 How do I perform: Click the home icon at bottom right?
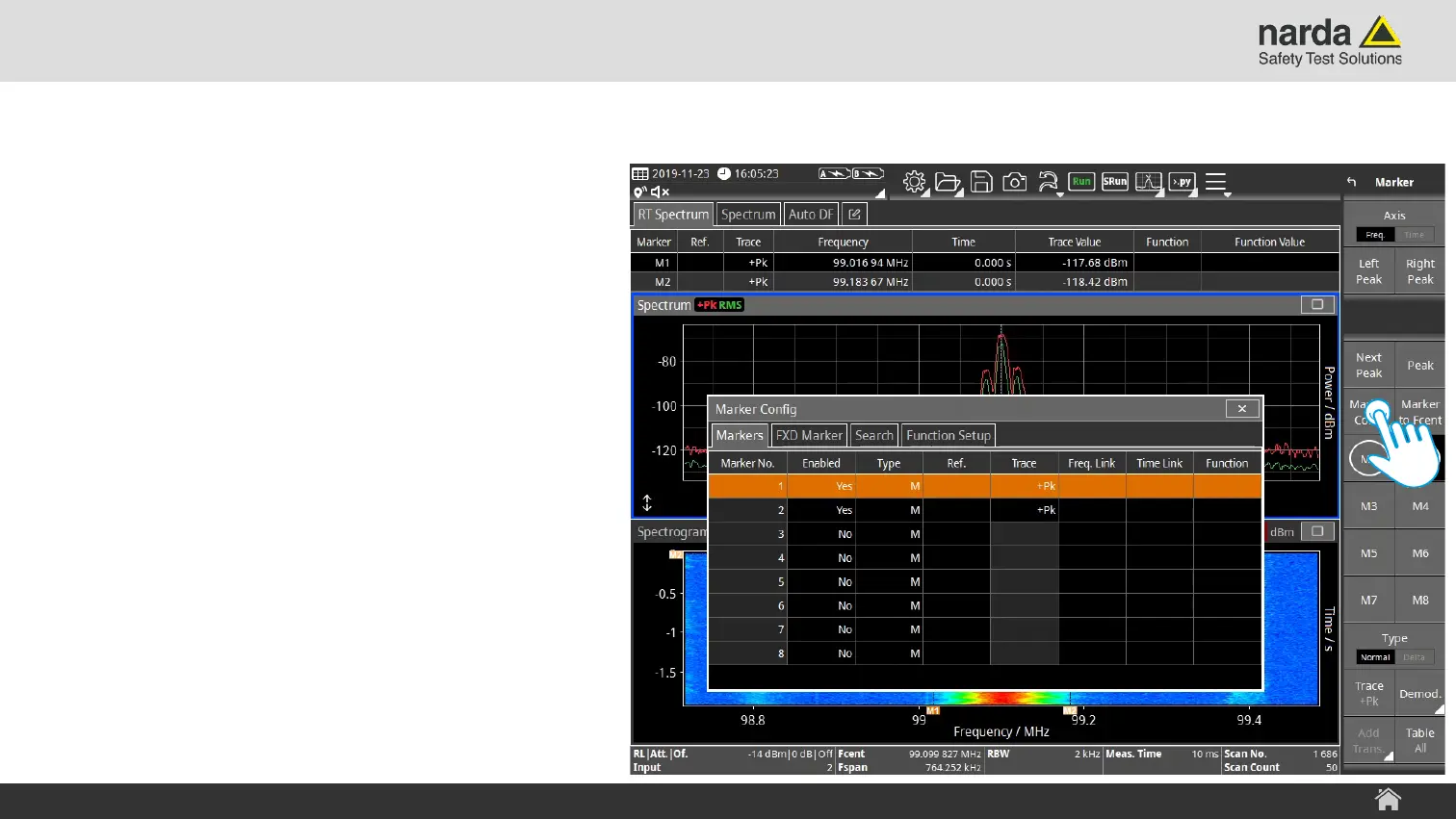[1388, 800]
